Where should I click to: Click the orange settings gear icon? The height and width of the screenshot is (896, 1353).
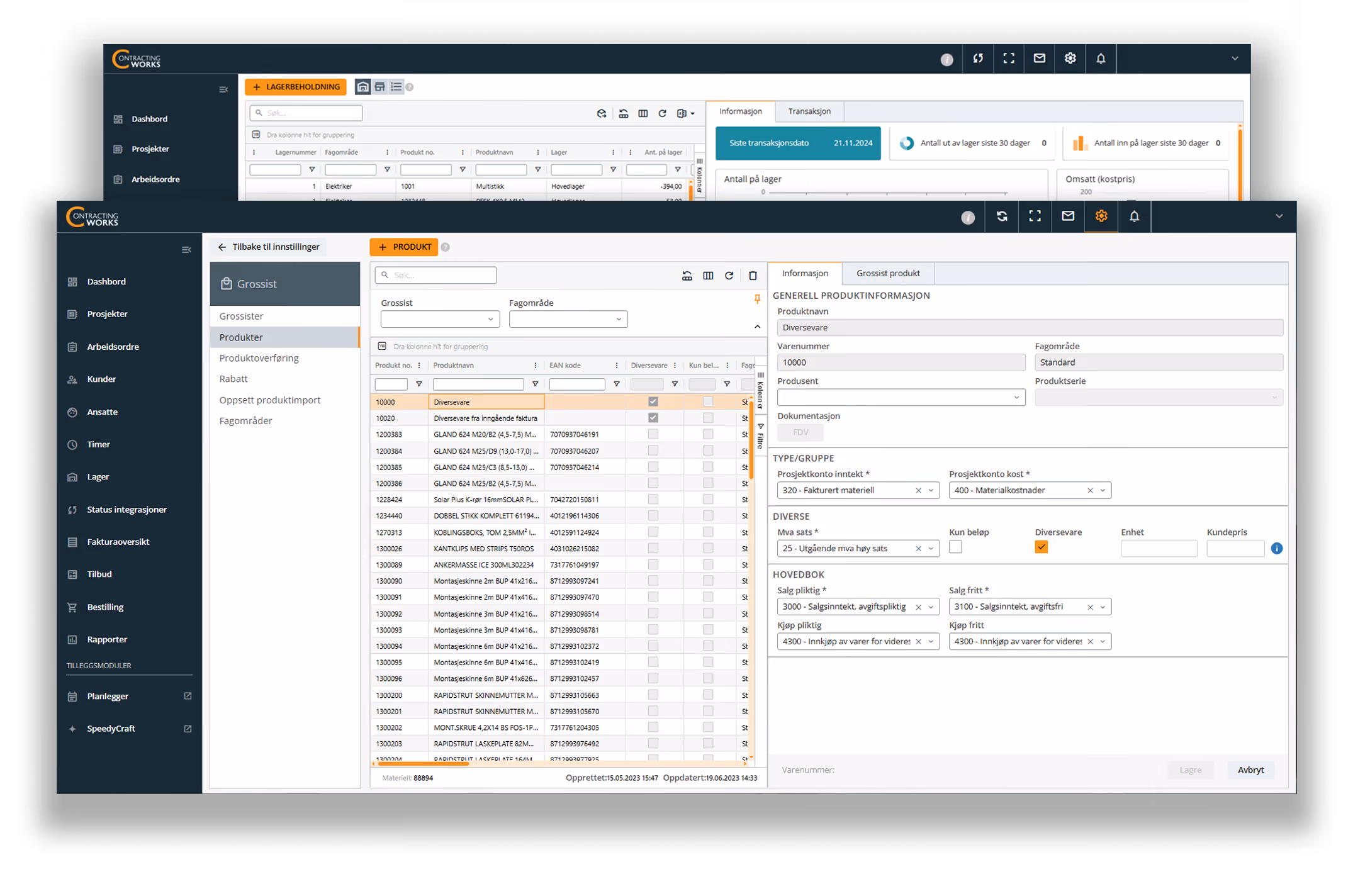point(1101,216)
